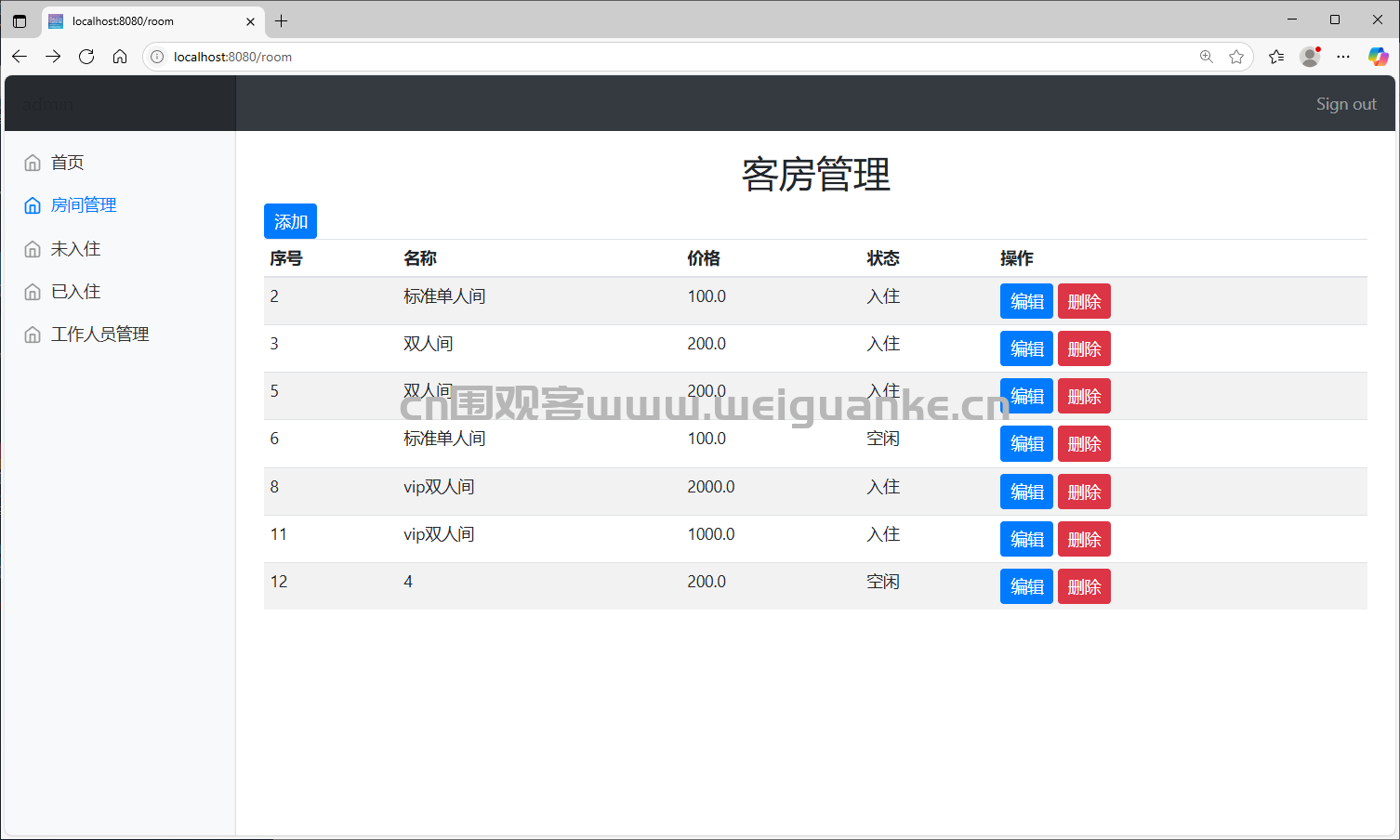Click the 未入住 house icon
Image resolution: width=1400 pixels, height=840 pixels.
(x=33, y=249)
